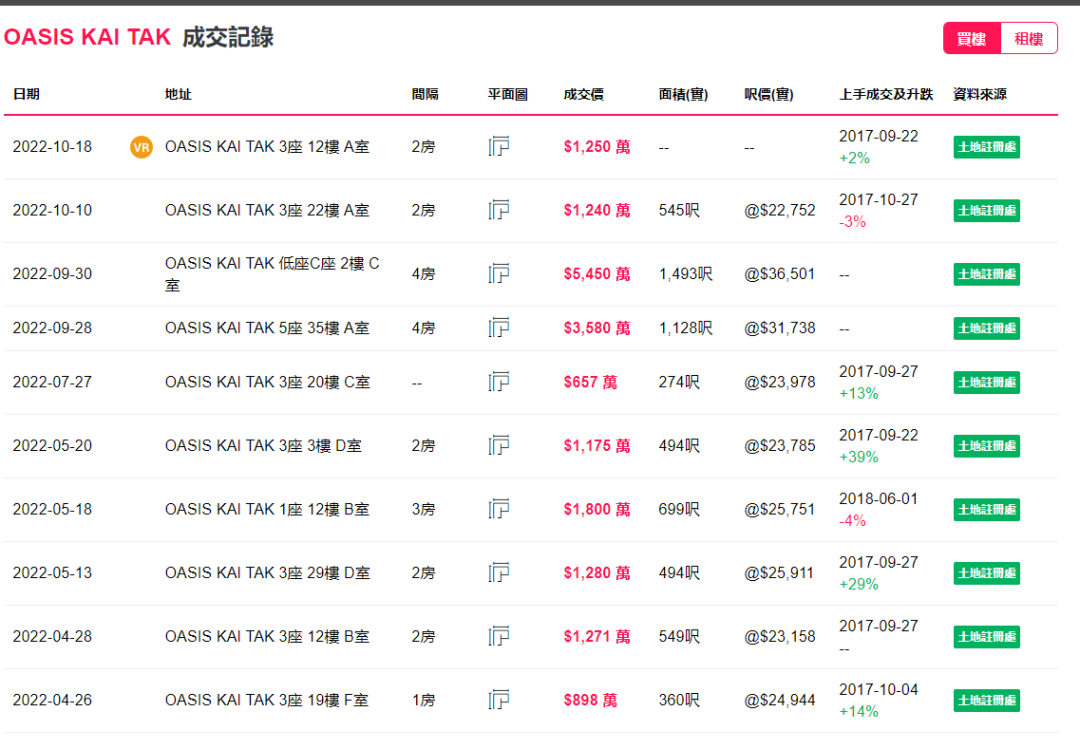Click the 平面圖 column header
1080x749 pixels.
[x=508, y=94]
